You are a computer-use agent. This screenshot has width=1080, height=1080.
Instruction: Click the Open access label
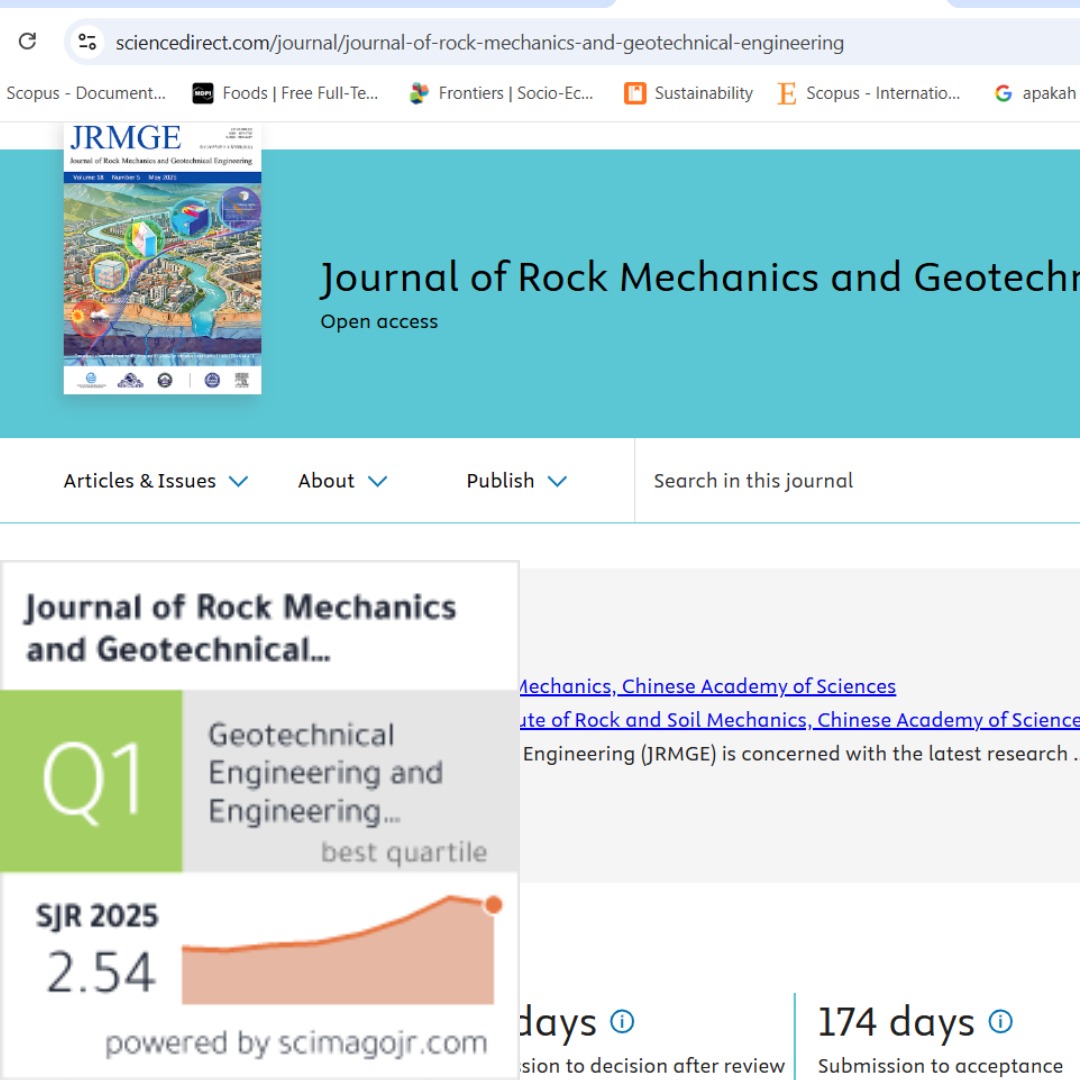click(379, 322)
